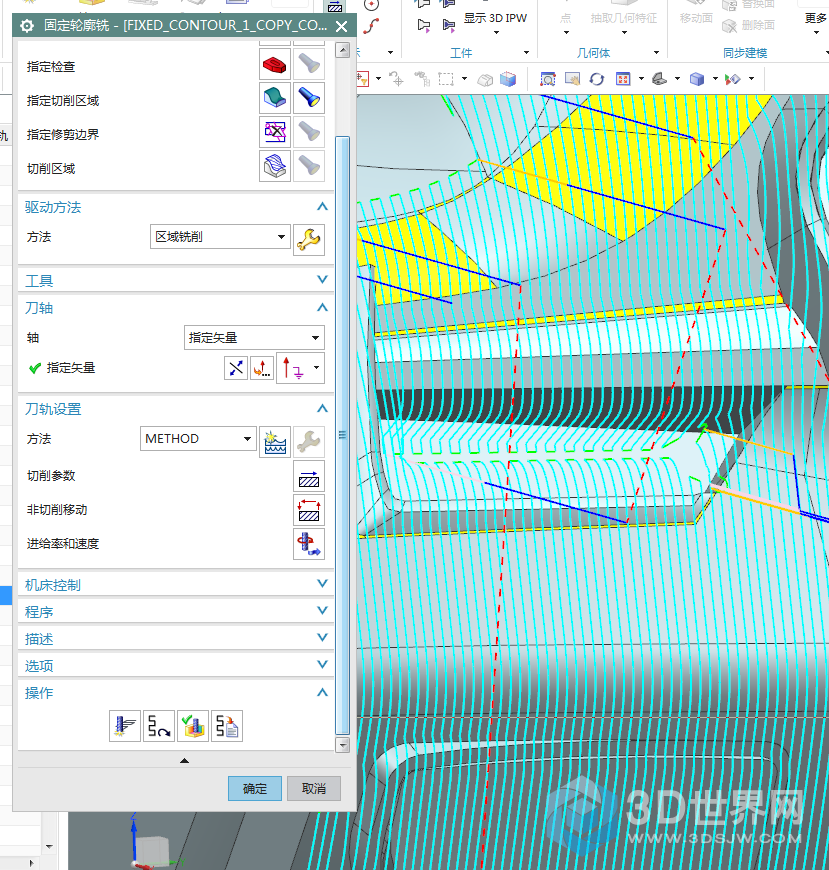829x870 pixels.
Task: Click the Specify Trim Boundaries icon
Action: pyautogui.click(x=275, y=133)
